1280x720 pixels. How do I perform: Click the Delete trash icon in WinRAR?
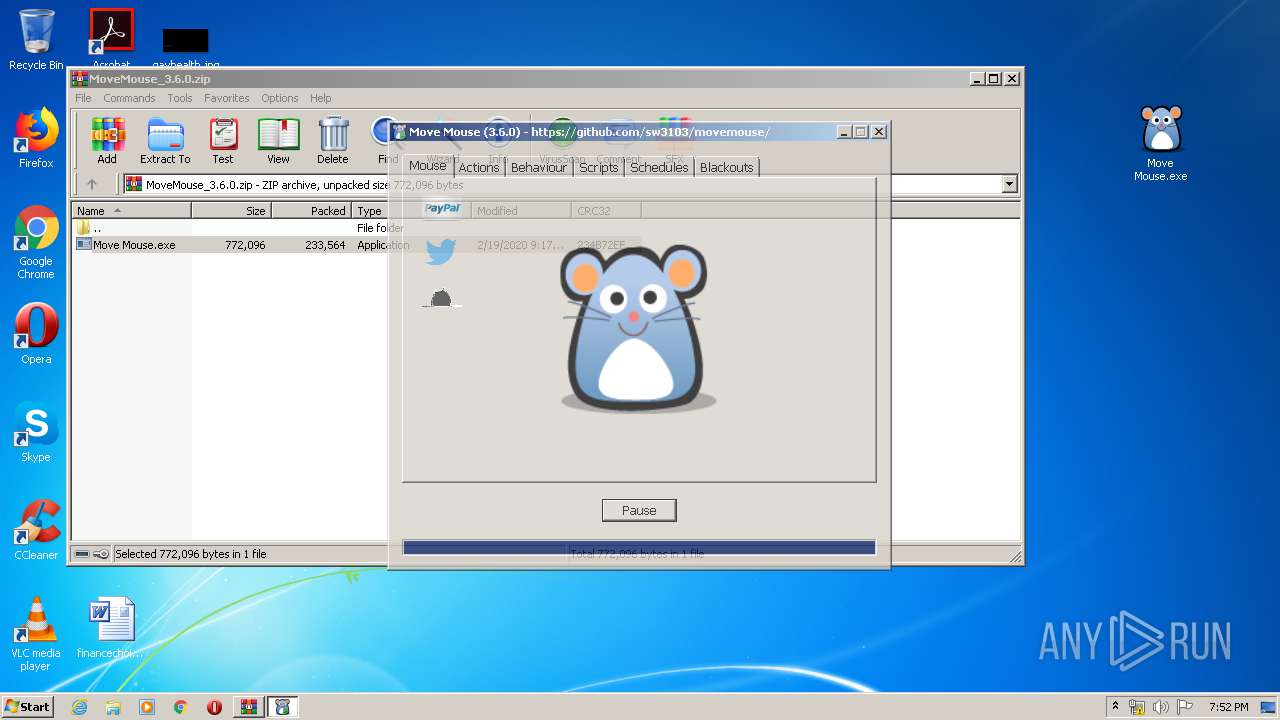[x=333, y=140]
